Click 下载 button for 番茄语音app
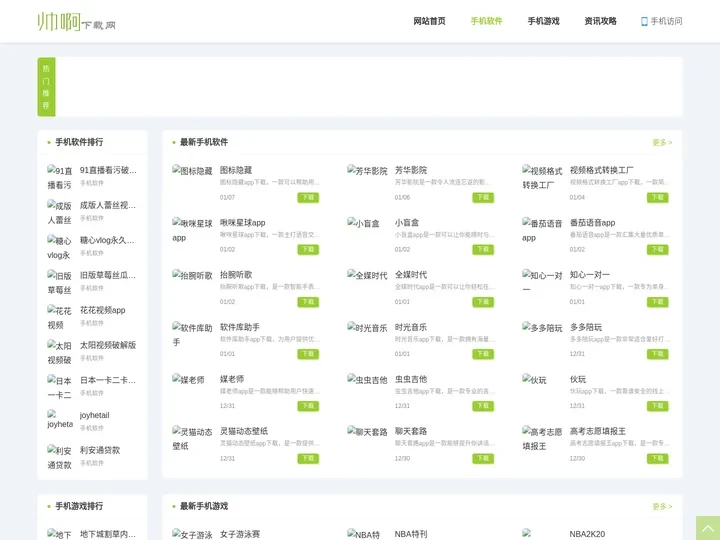The image size is (720, 540). [x=658, y=249]
